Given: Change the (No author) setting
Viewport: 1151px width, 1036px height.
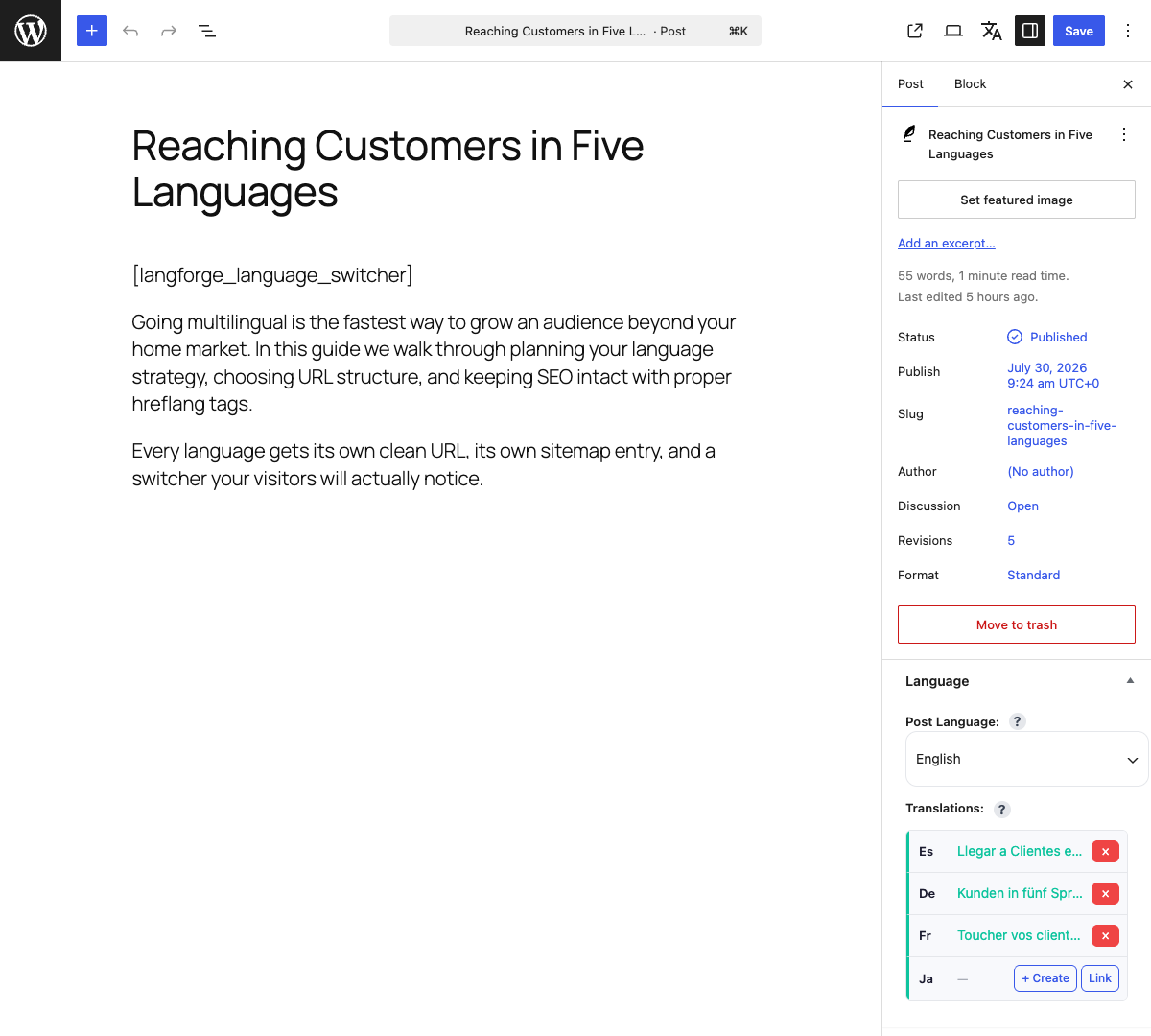Looking at the screenshot, I should click(x=1041, y=471).
